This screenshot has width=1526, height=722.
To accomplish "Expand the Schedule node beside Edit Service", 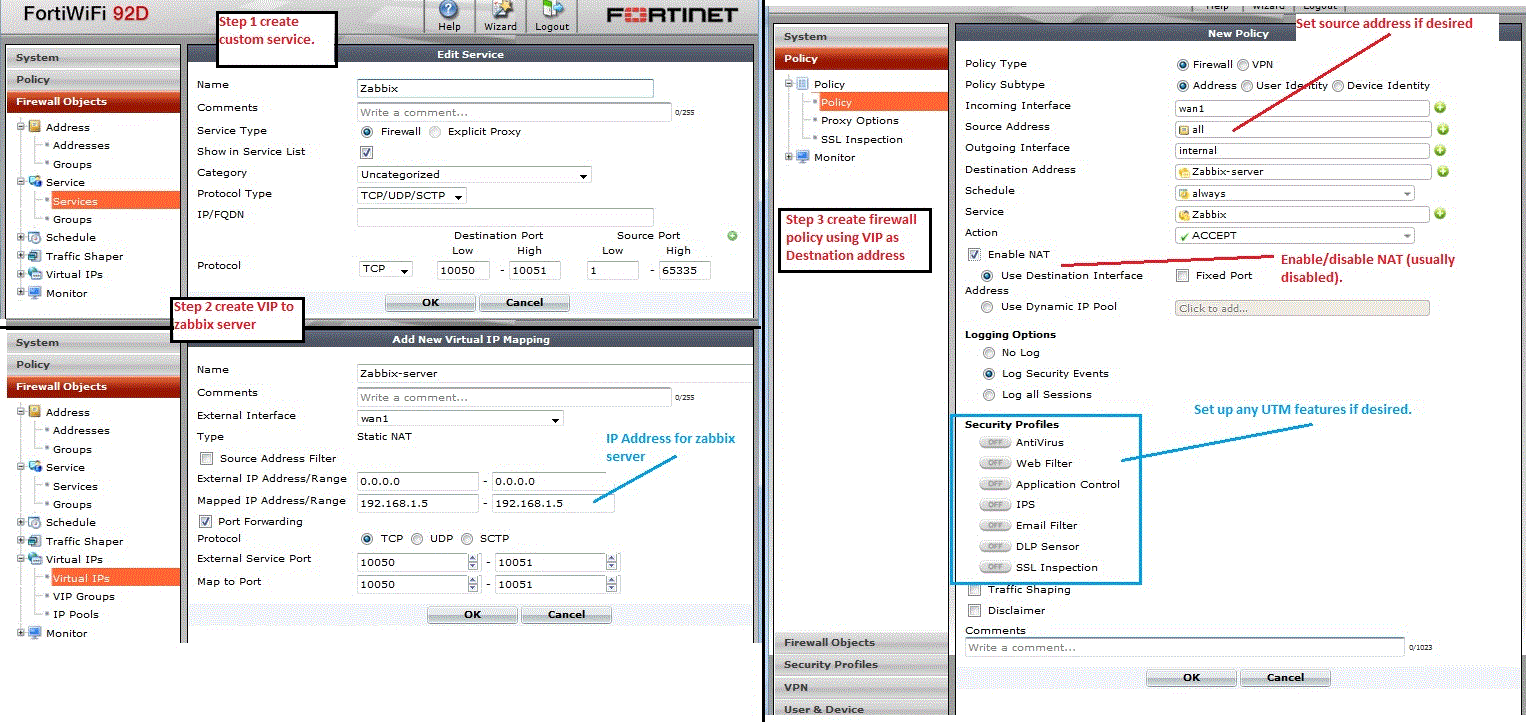I will tap(22, 237).
